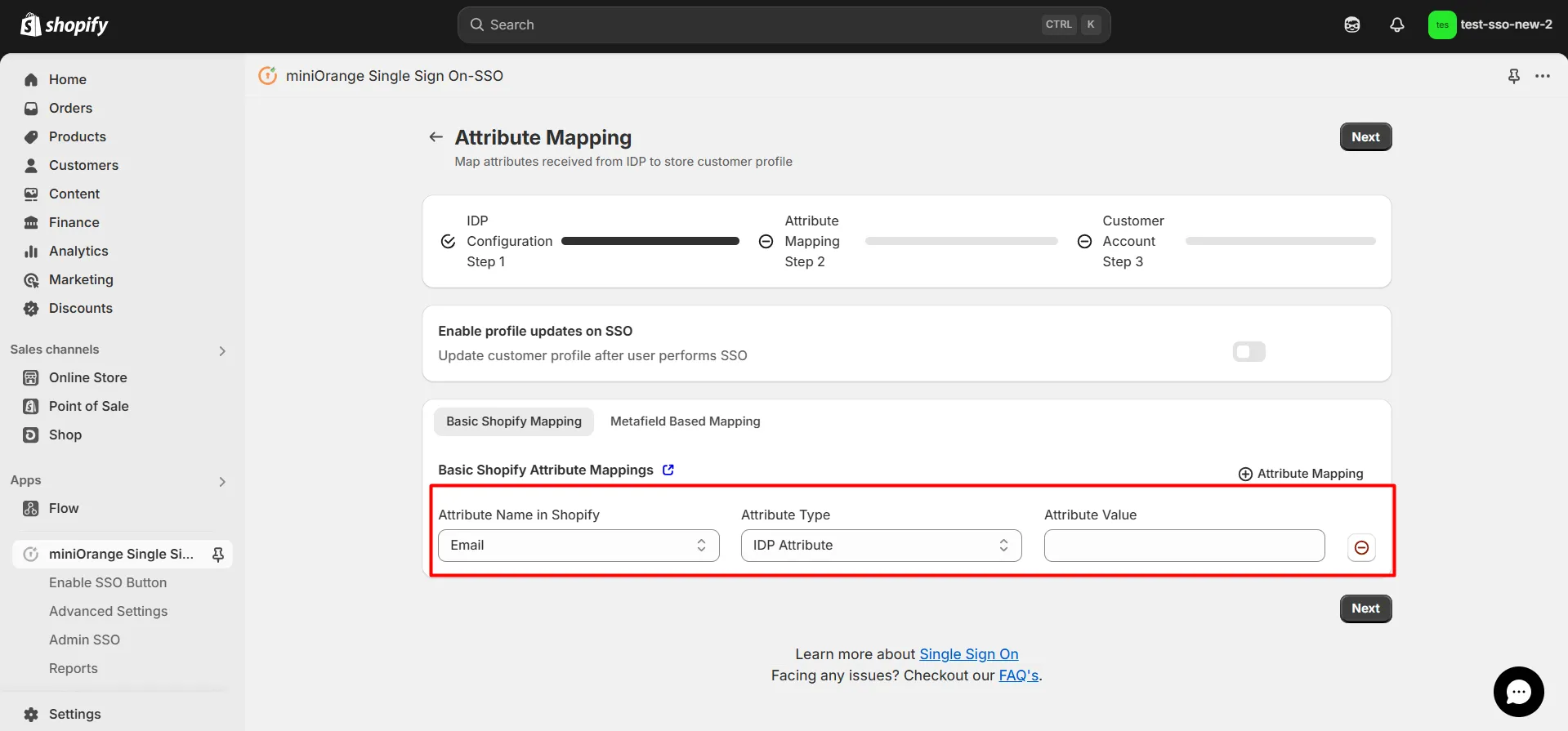The height and width of the screenshot is (731, 1568).
Task: Open the Basic Shopify Attribute Mappings external link icon
Action: [x=668, y=470]
